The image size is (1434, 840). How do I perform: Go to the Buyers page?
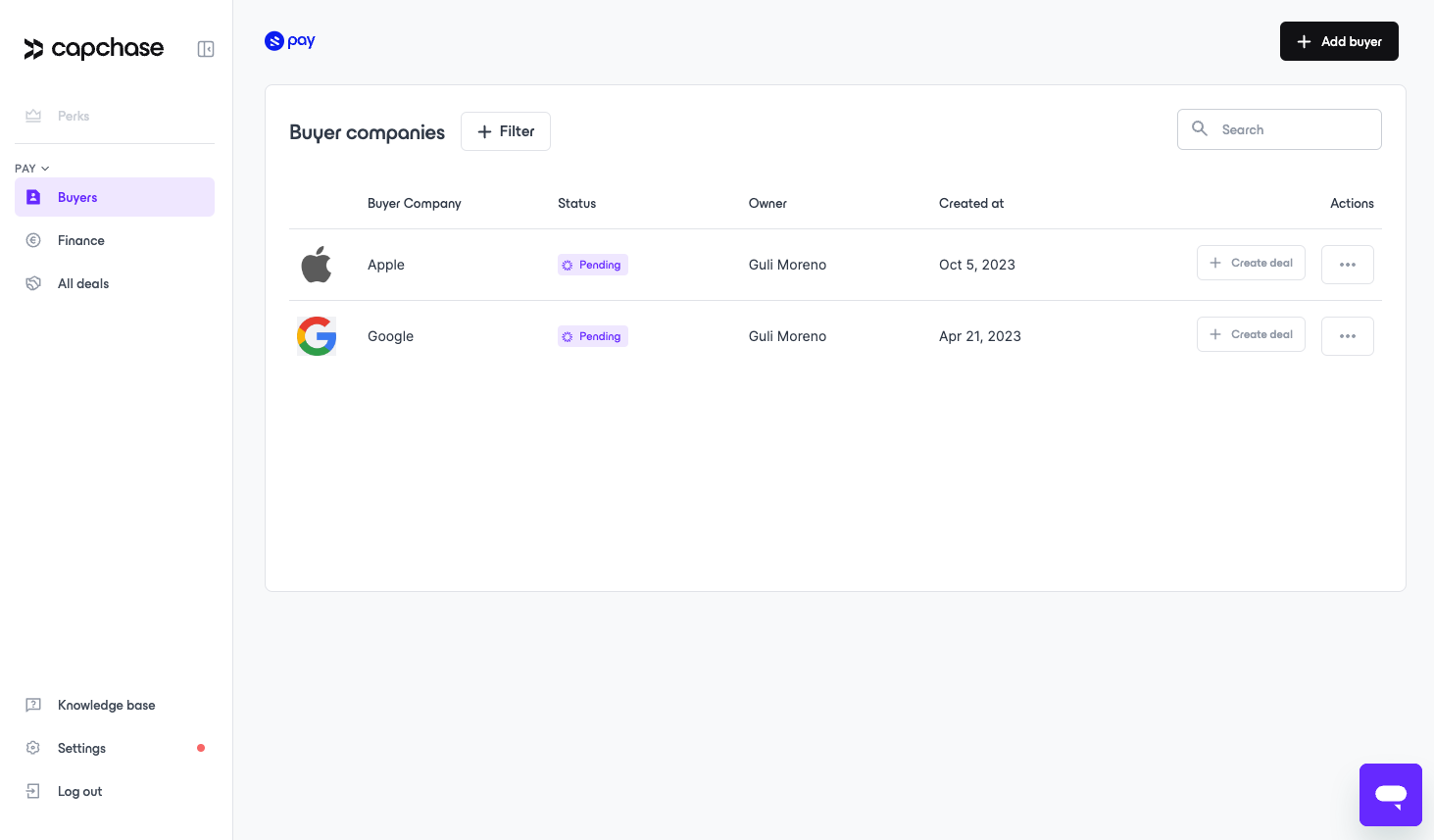(115, 197)
